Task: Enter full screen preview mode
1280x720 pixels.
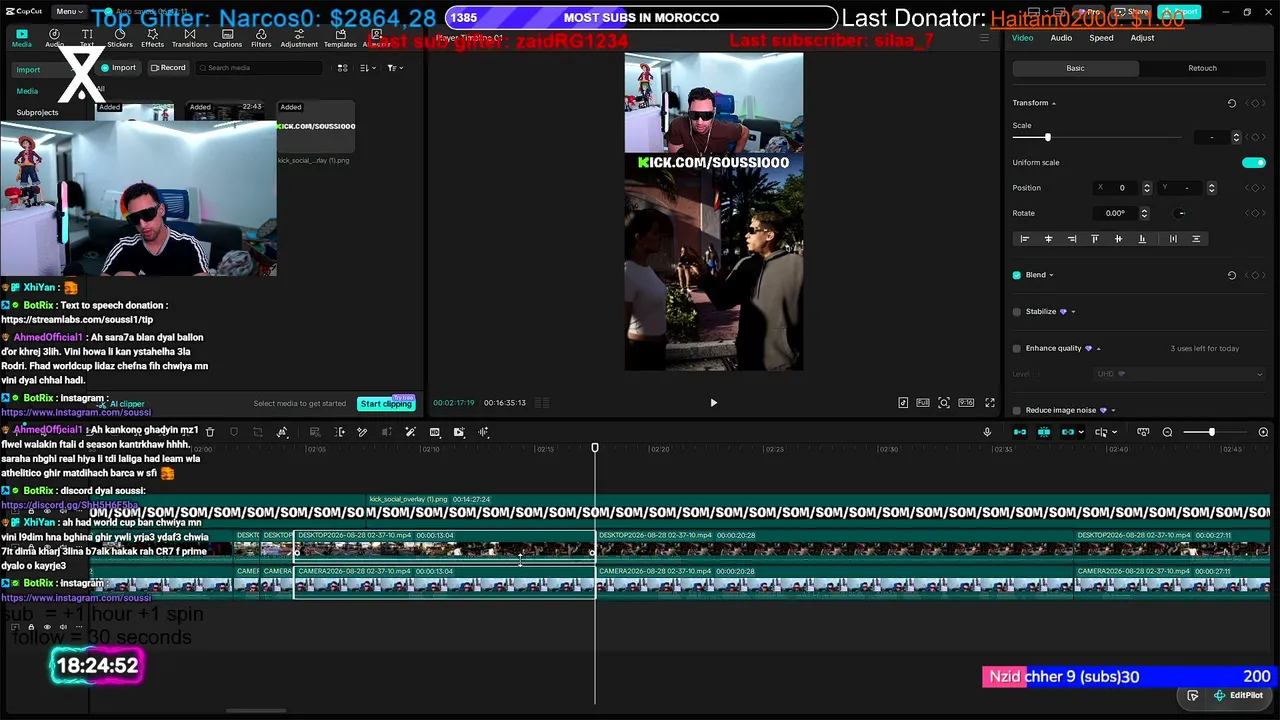Action: [990, 403]
